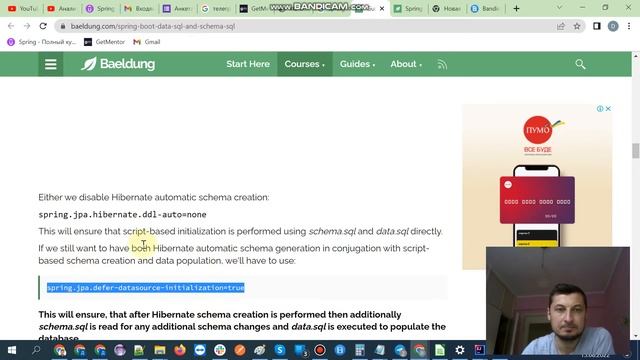Open the tab search chevron

click(x=560, y=8)
